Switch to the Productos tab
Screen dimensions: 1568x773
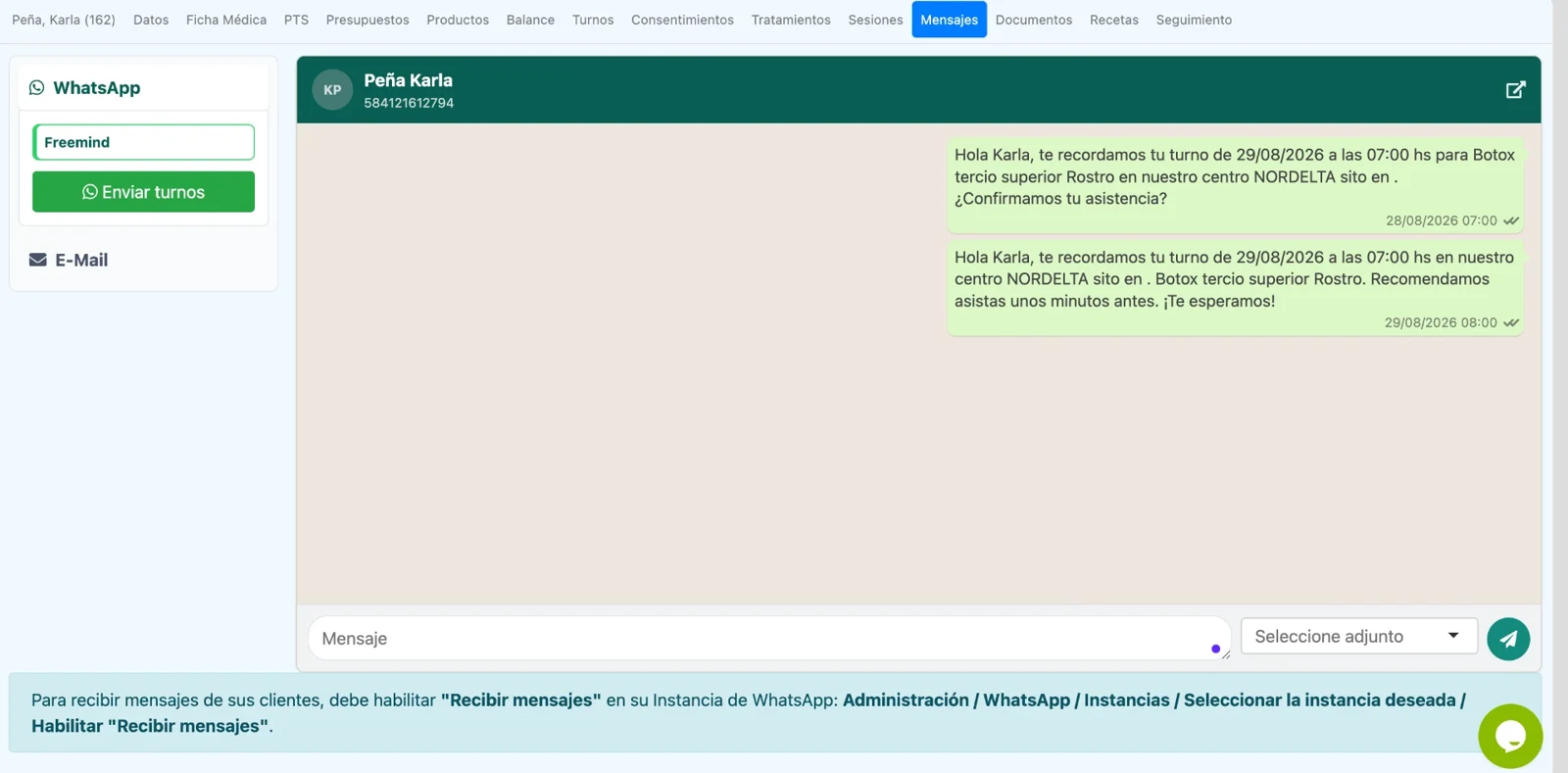click(458, 20)
